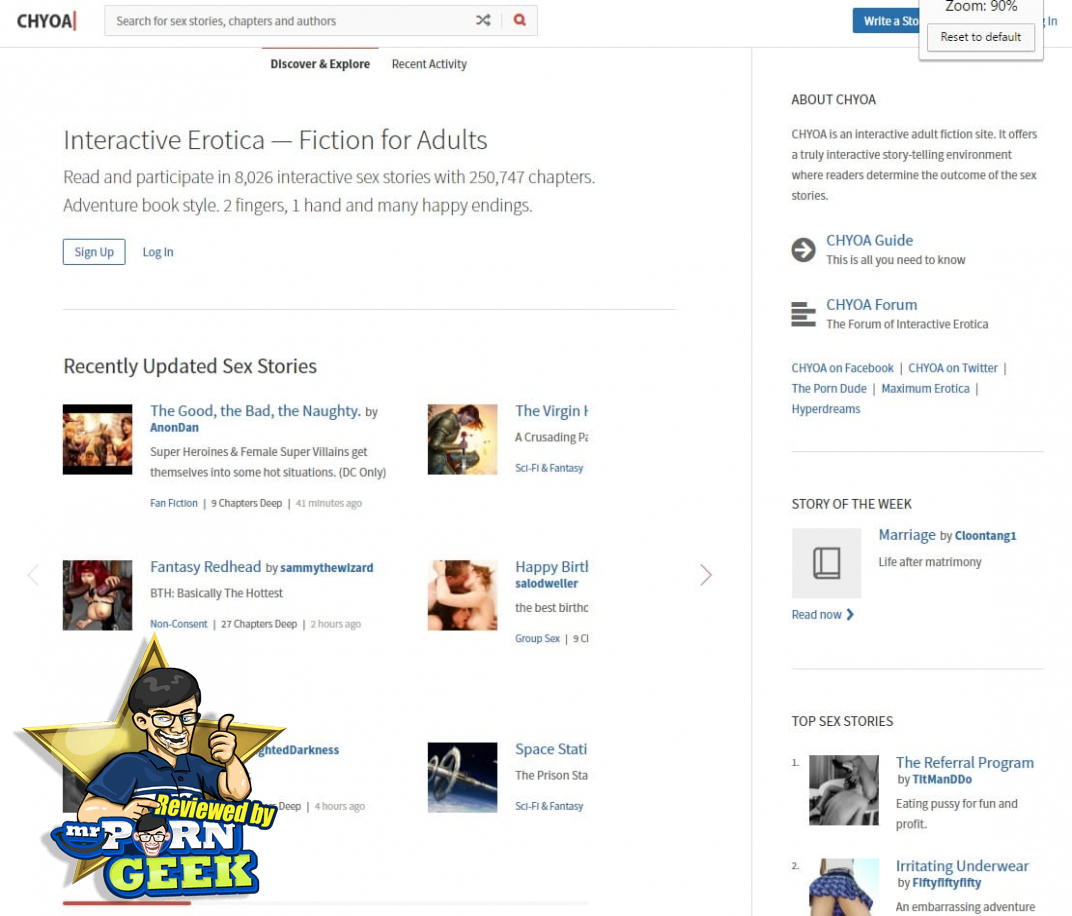
Task: Click The Good, the Bad, the Naughty thumbnail
Action: coord(97,440)
